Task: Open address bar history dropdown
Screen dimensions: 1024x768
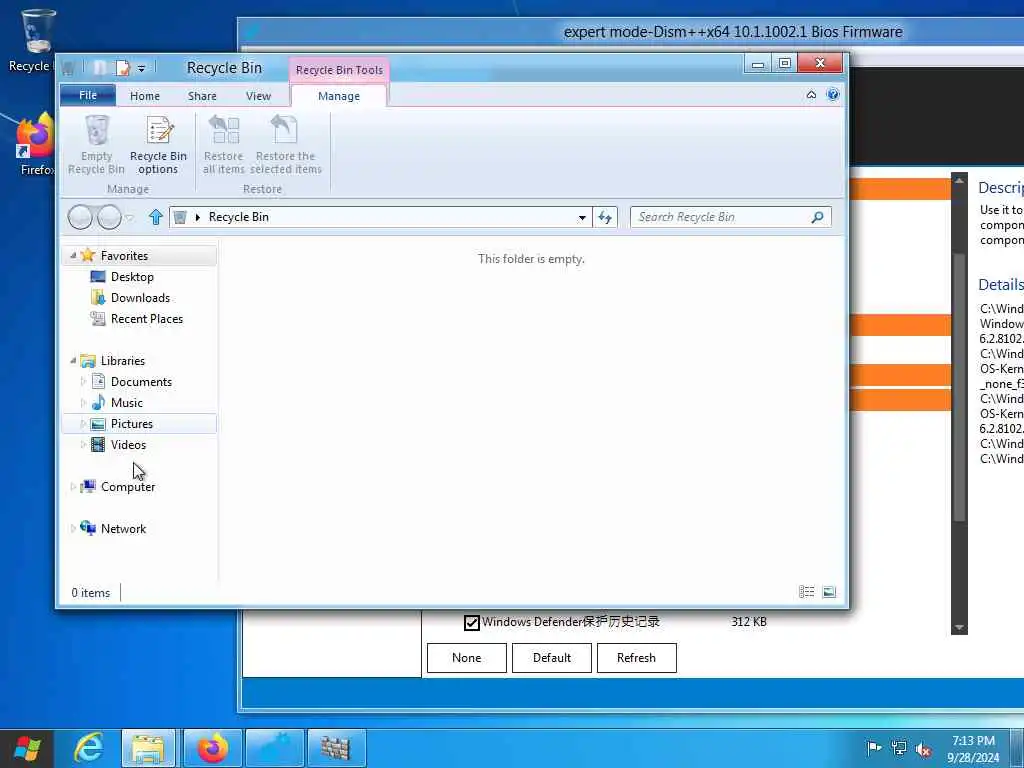Action: [582, 217]
